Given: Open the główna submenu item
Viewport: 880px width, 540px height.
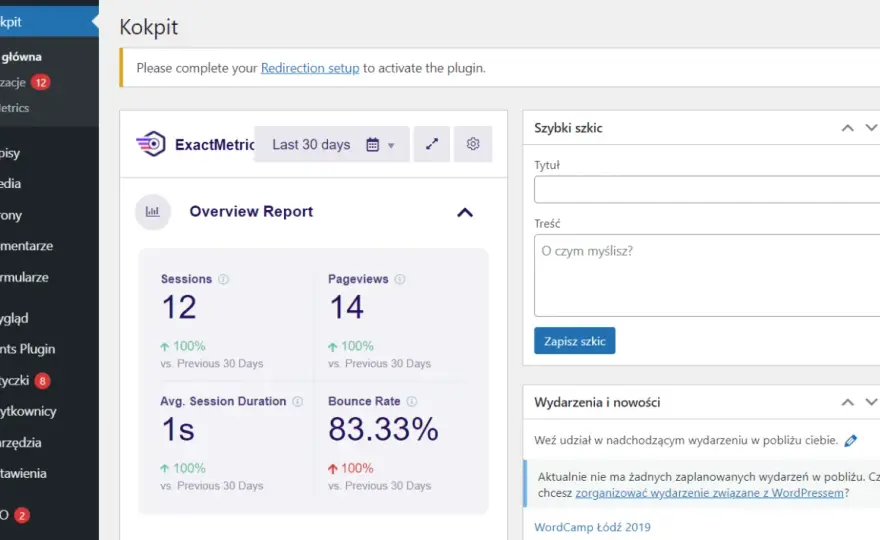Looking at the screenshot, I should click(21, 57).
